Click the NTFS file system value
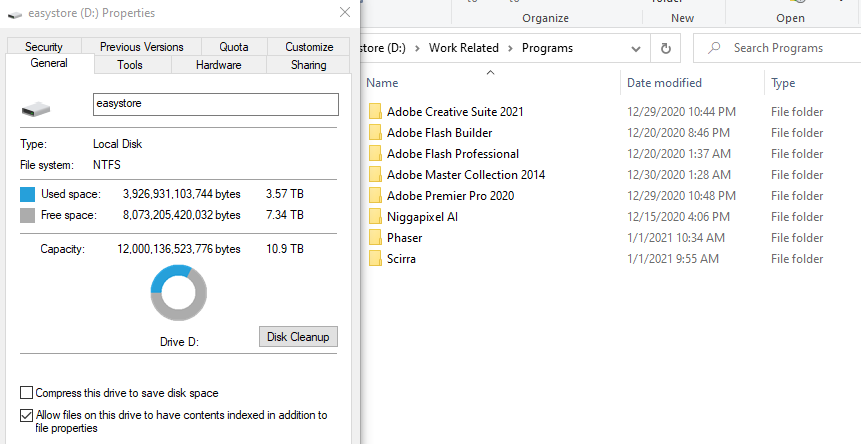The image size is (861, 444). click(x=107, y=165)
